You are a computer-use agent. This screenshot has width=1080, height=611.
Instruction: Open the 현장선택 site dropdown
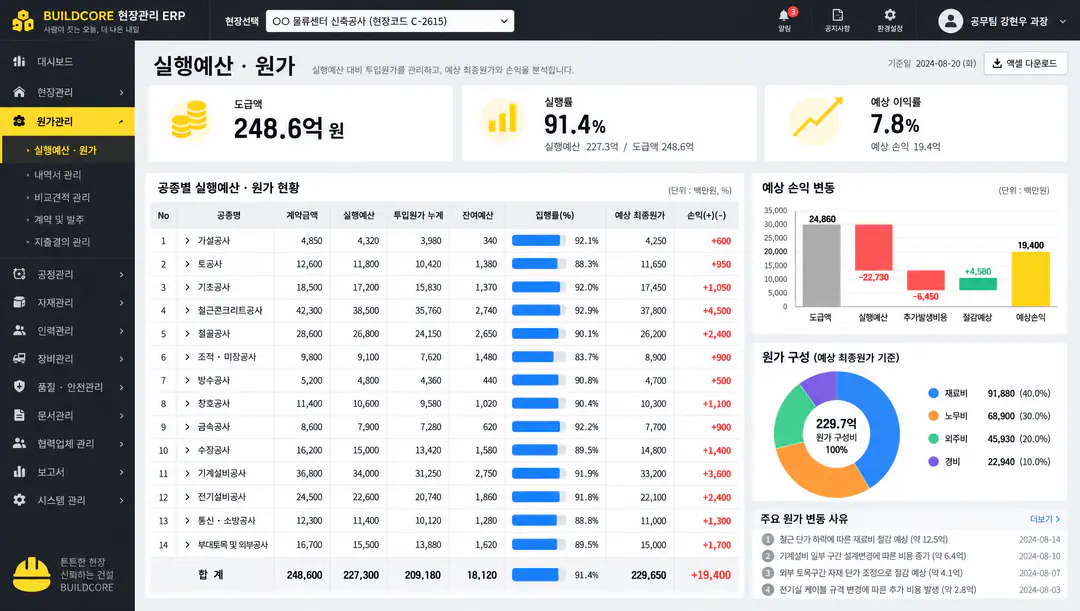(390, 21)
